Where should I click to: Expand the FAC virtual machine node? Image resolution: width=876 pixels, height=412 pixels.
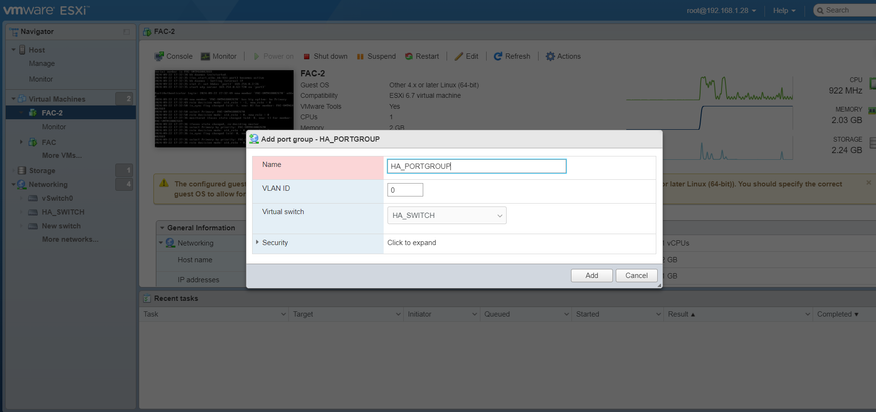[21, 142]
